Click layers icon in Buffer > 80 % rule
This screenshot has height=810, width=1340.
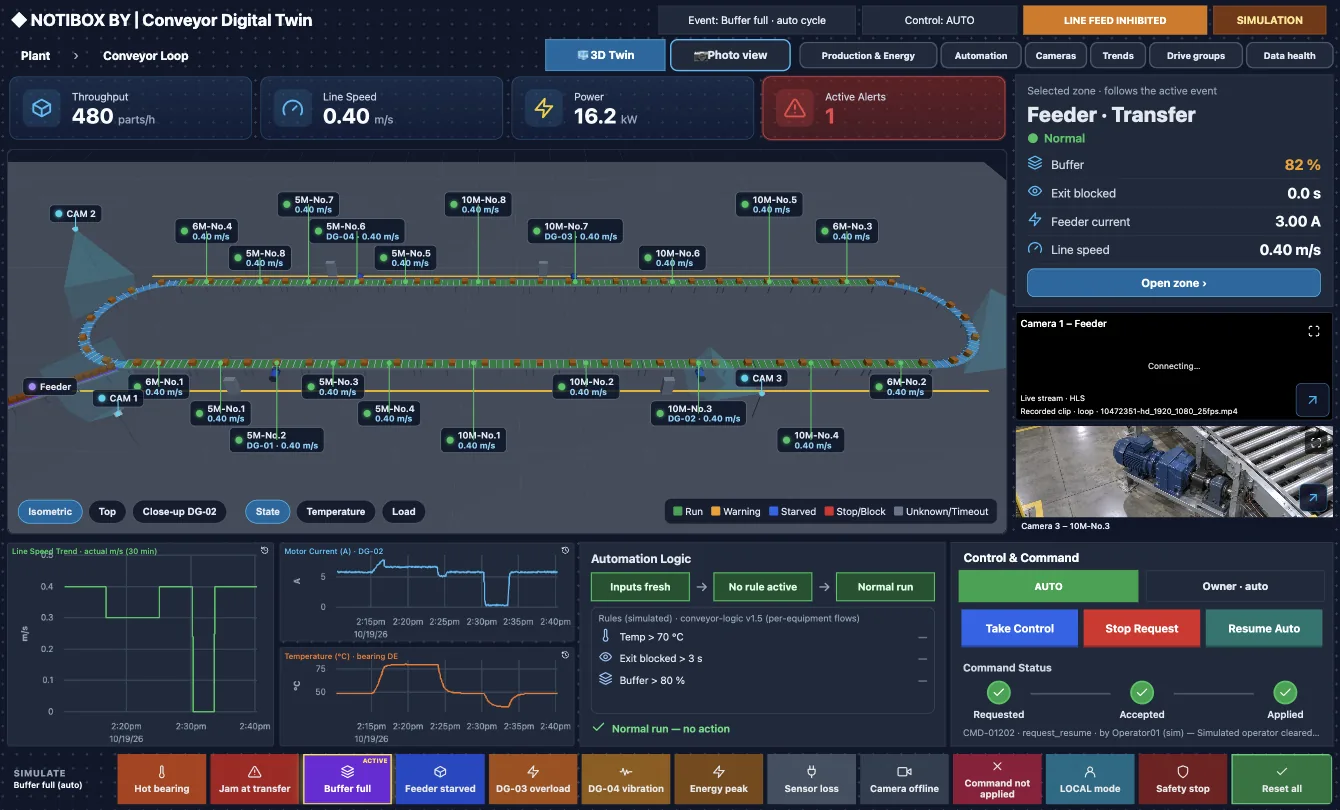coord(605,680)
